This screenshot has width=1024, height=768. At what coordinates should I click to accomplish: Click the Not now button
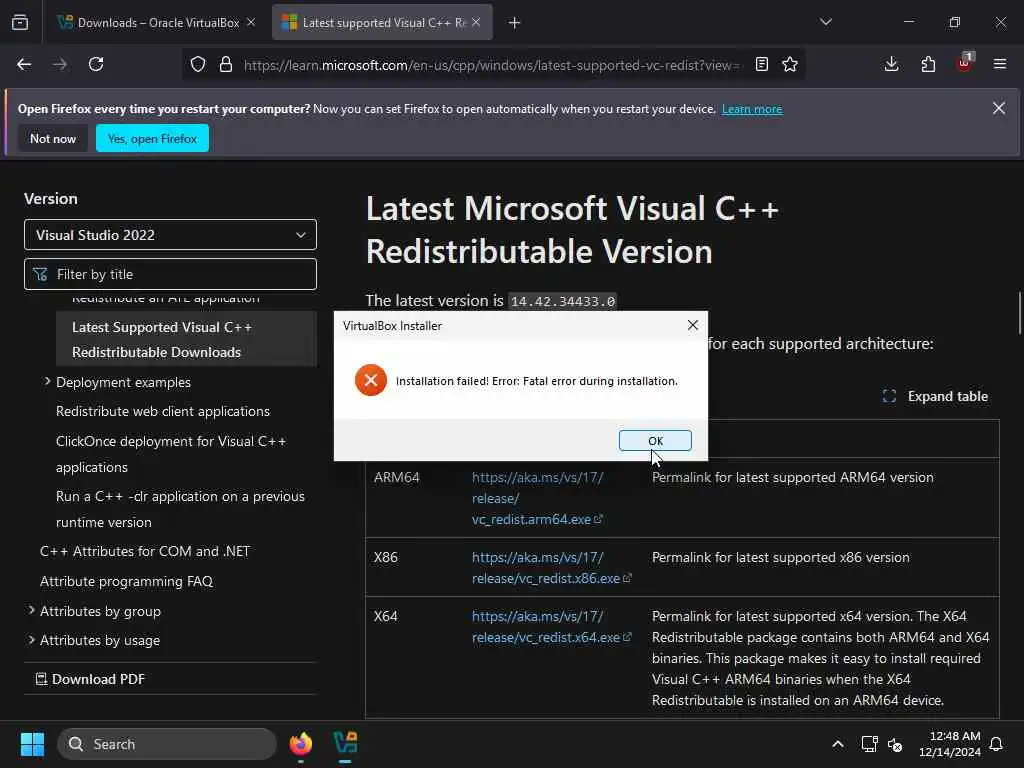pos(53,138)
